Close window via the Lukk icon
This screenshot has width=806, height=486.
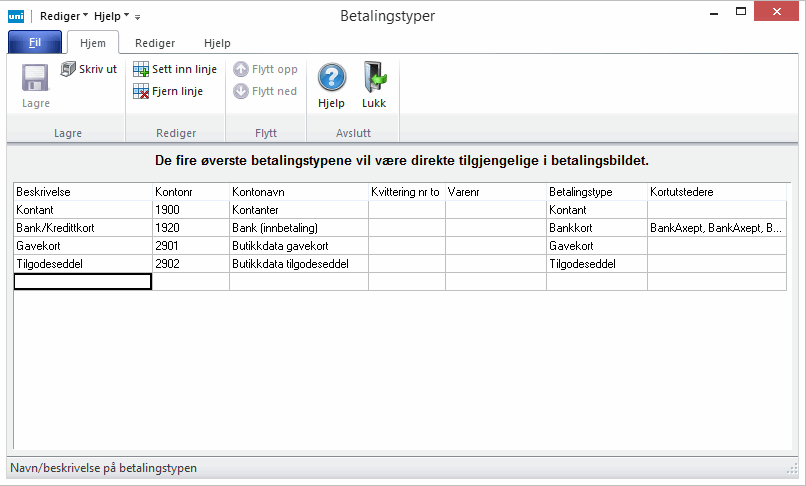click(x=374, y=78)
